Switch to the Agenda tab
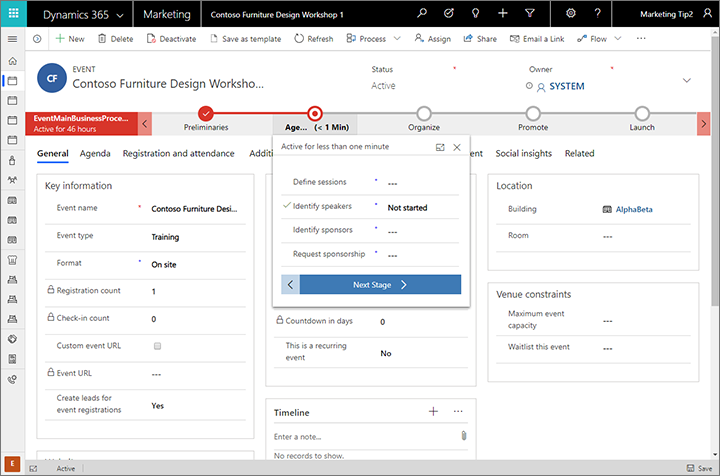Screen dimensions: 720x476 click(x=95, y=154)
